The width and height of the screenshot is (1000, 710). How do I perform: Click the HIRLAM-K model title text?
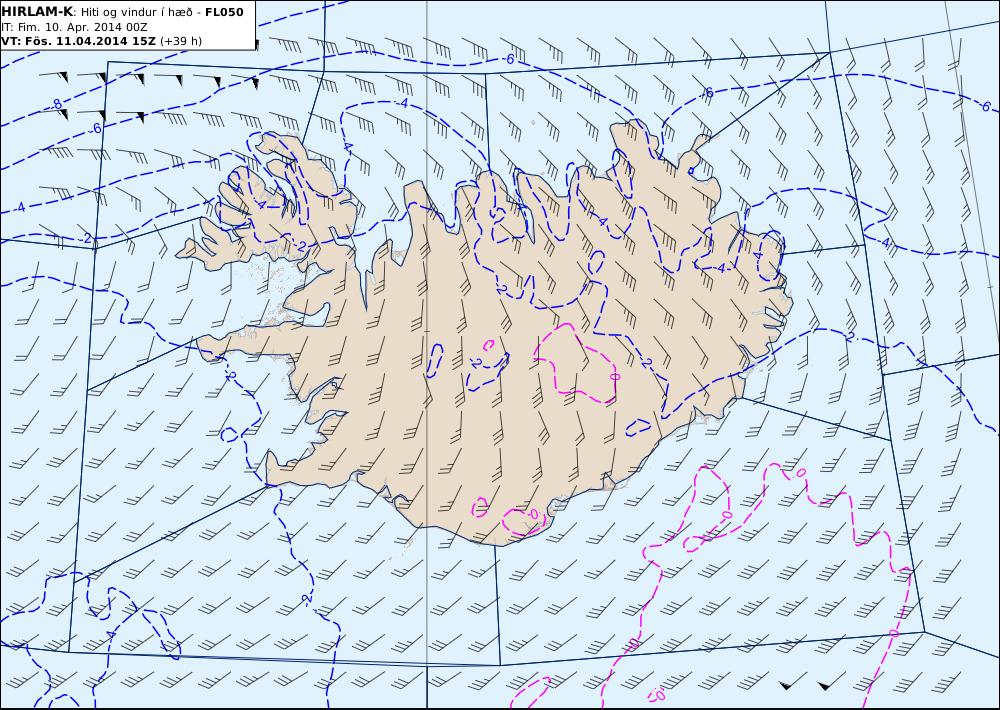point(37,11)
